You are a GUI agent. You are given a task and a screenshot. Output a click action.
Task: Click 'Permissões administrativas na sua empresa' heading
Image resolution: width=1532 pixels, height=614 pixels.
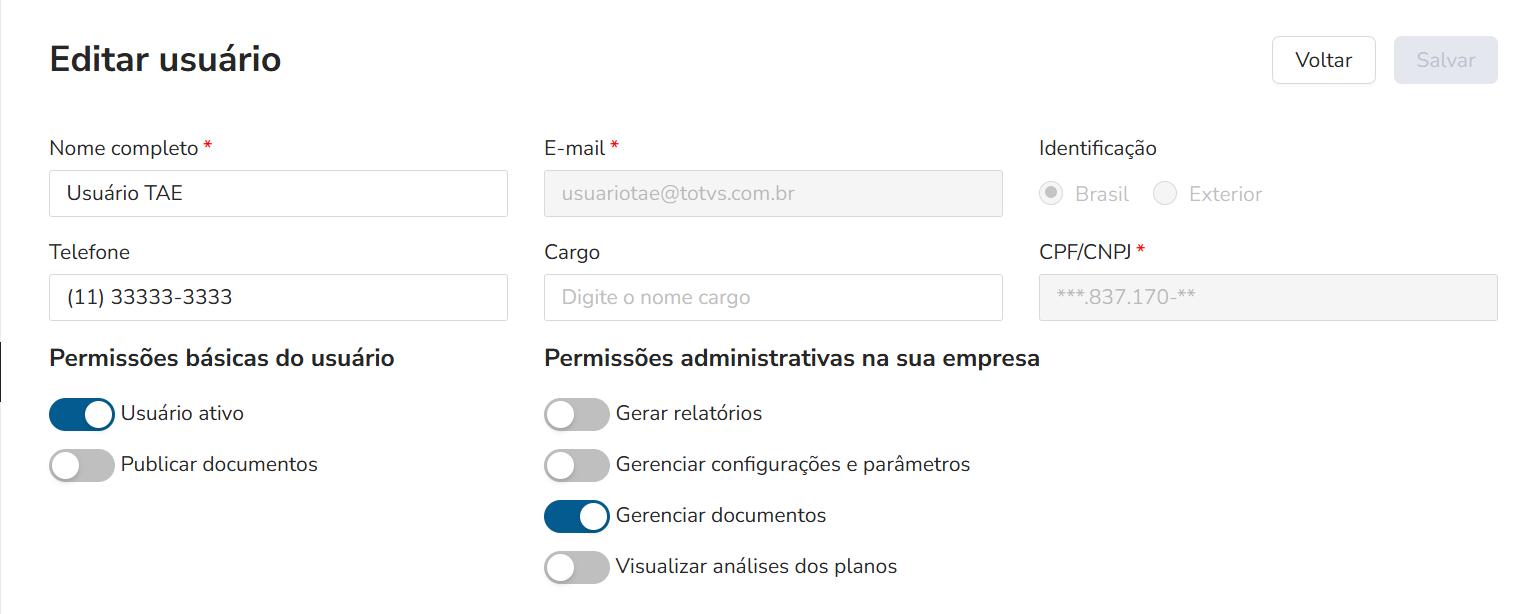tap(792, 358)
